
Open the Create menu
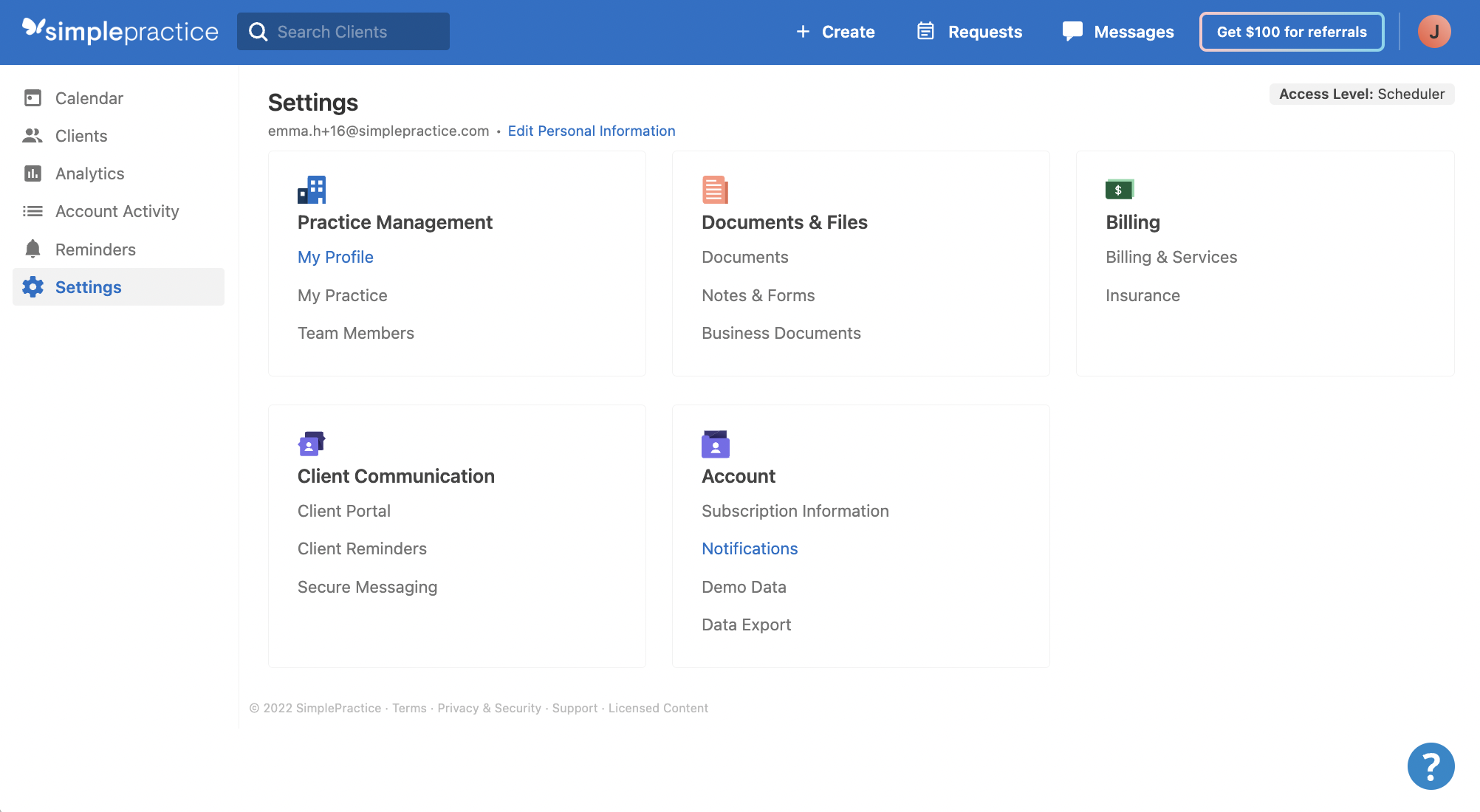click(835, 32)
